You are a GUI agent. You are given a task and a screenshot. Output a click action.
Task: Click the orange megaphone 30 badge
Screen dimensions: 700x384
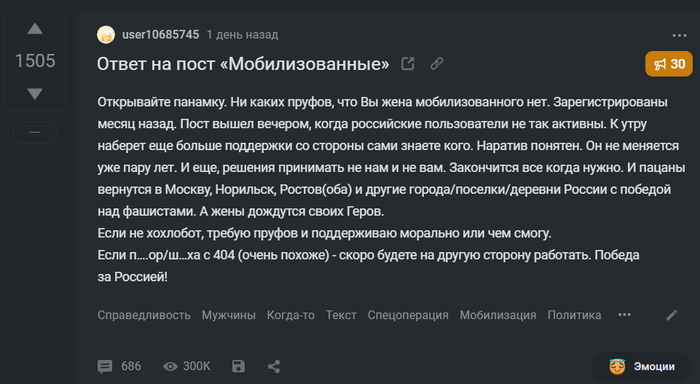(669, 64)
